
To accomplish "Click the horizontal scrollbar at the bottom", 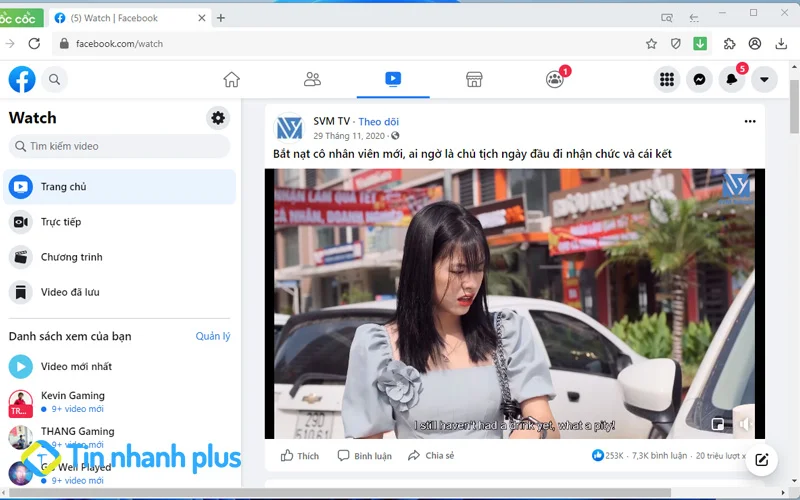I will point(340,493).
